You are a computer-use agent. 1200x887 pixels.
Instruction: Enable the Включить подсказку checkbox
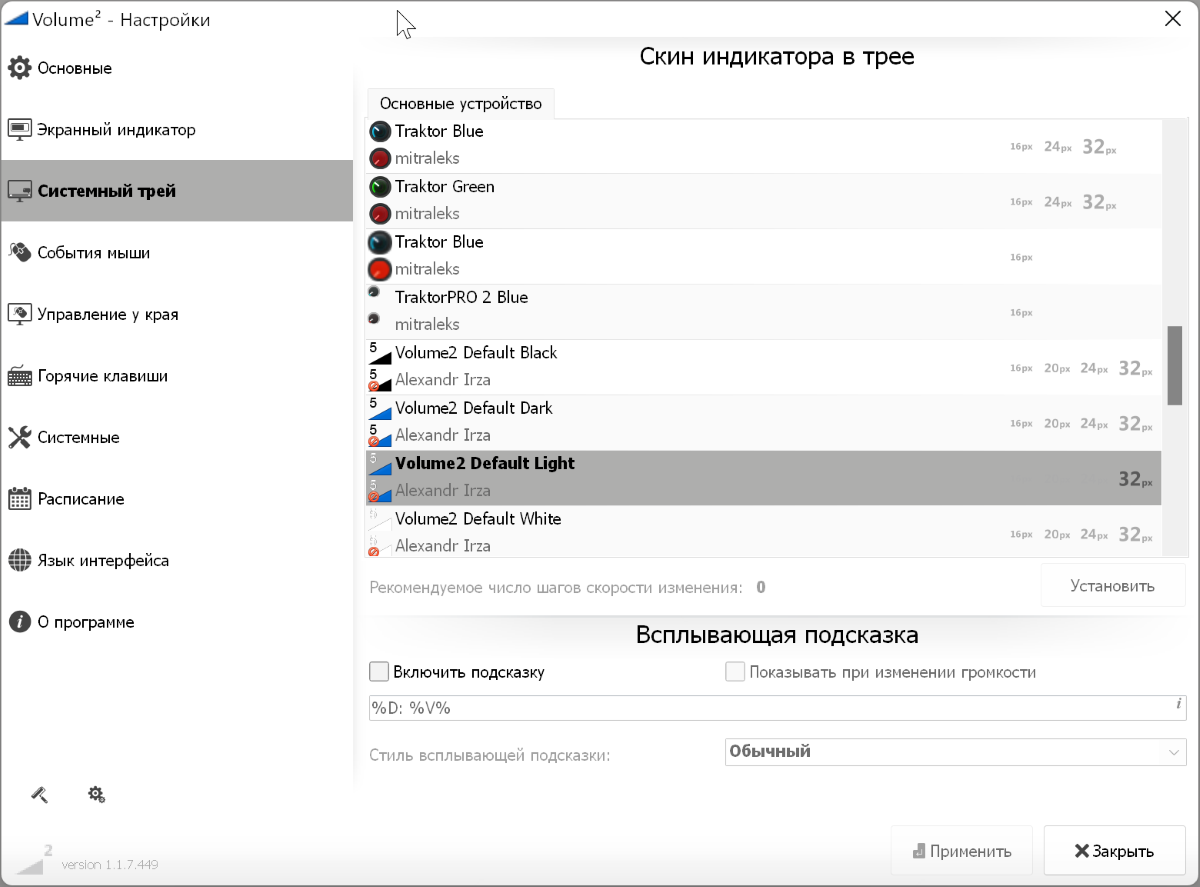click(x=379, y=672)
